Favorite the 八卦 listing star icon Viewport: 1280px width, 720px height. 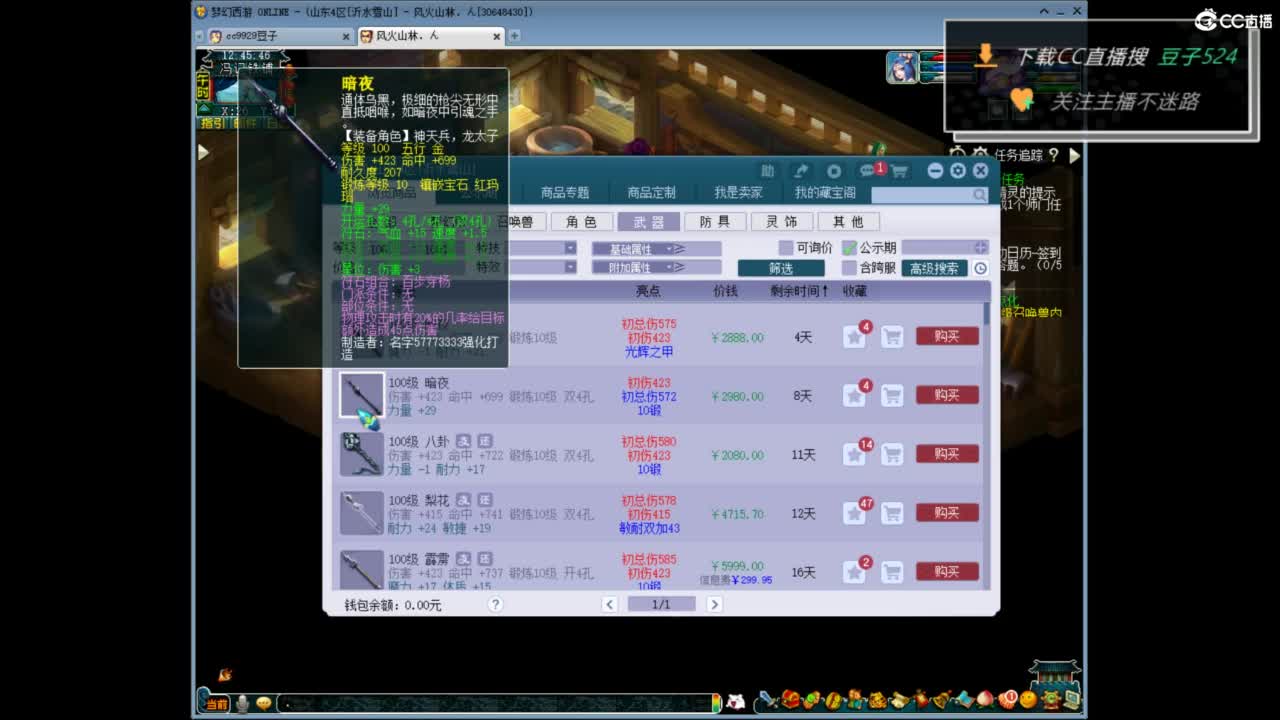tap(854, 455)
